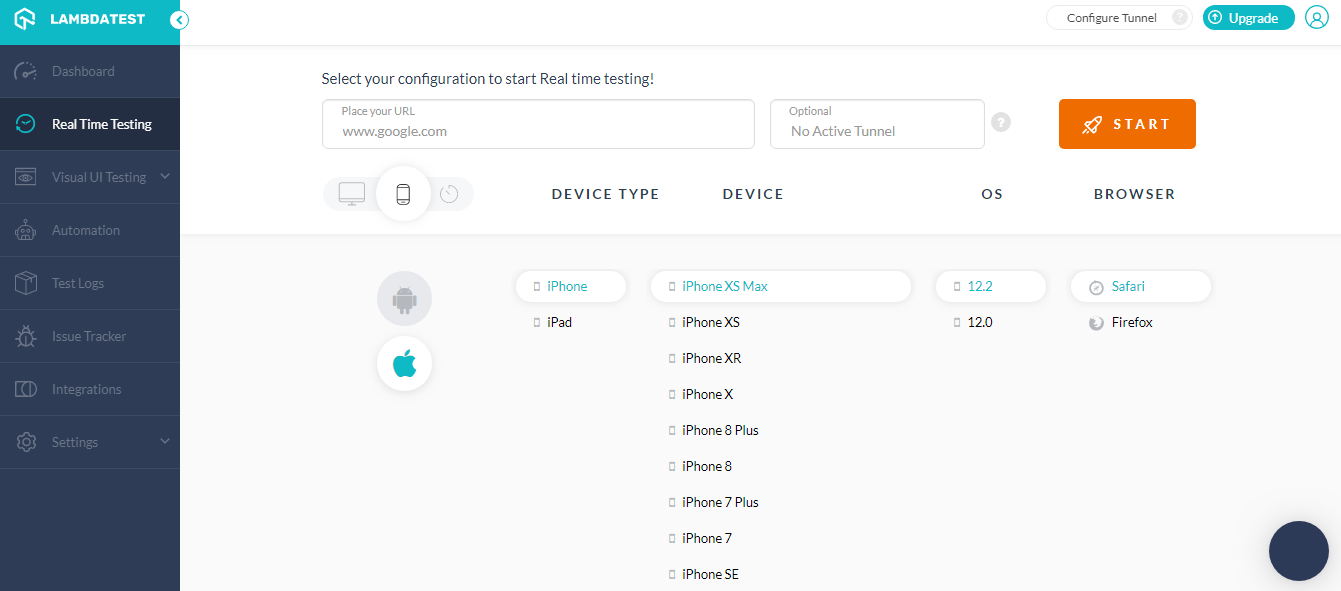Select the Android device platform icon
The image size is (1341, 591).
click(404, 298)
